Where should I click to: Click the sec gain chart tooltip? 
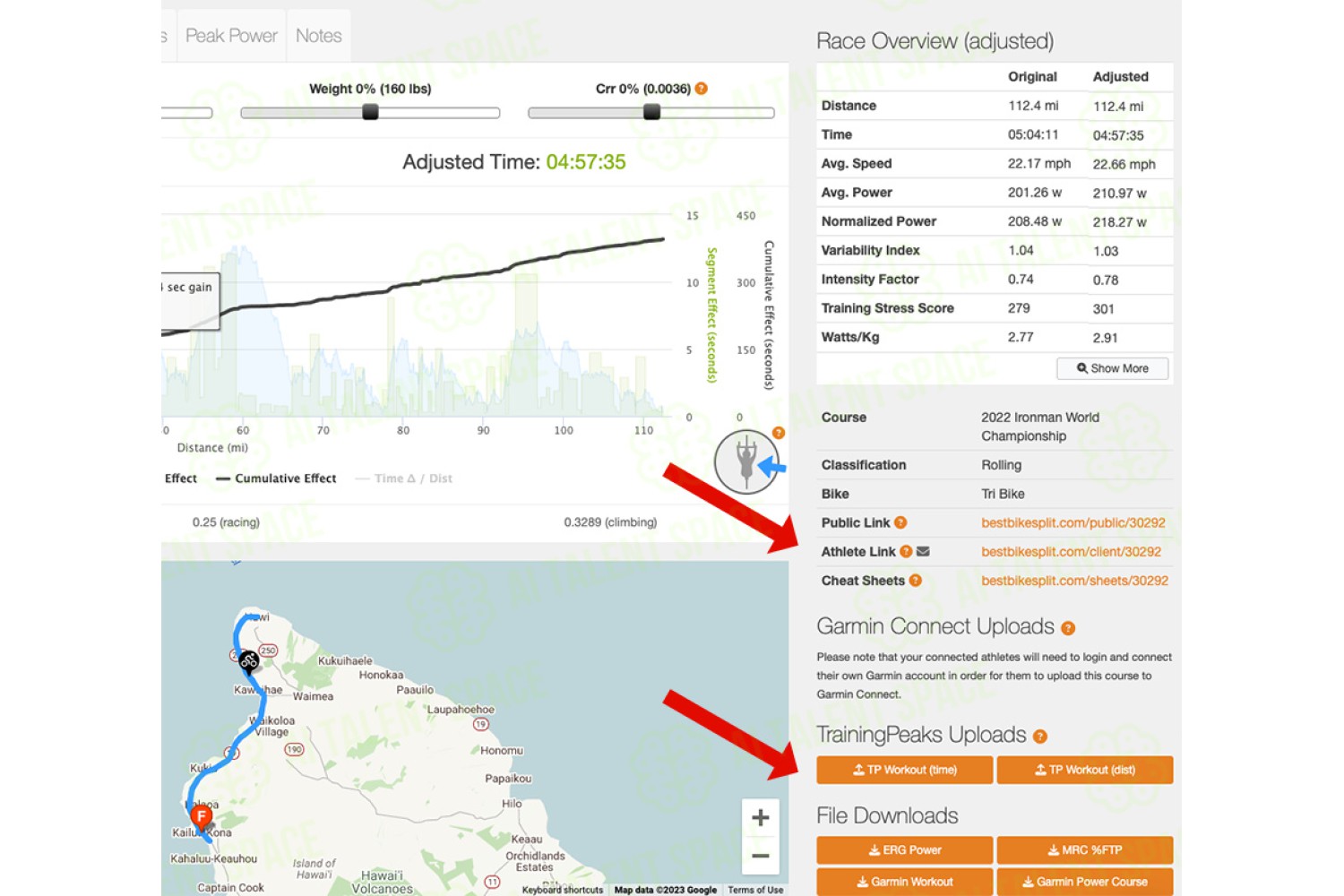[190, 301]
